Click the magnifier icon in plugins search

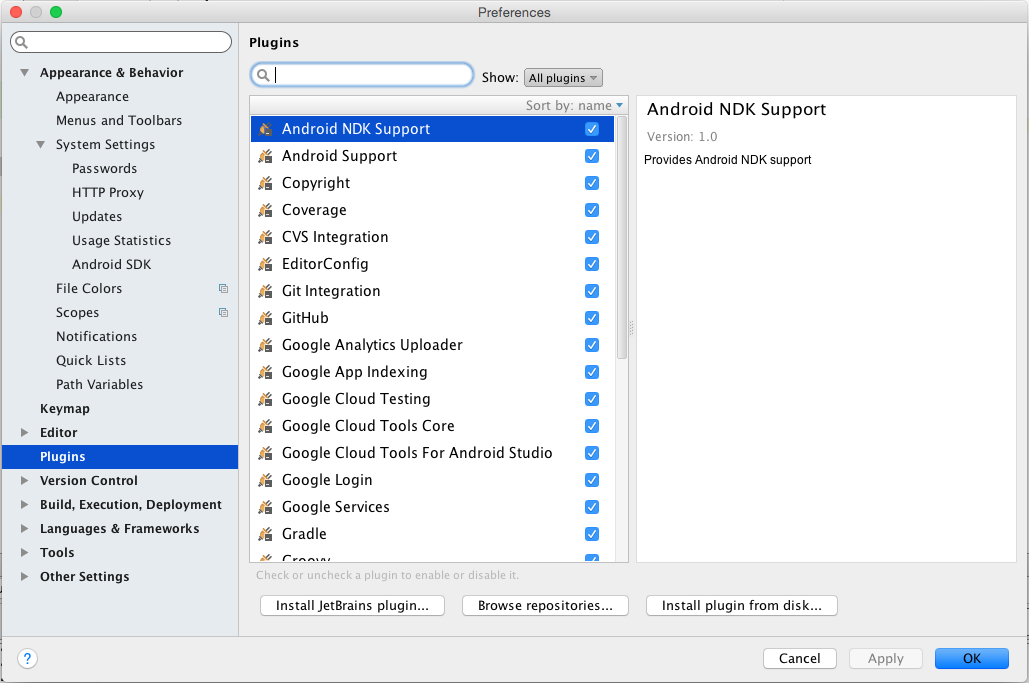coord(263,75)
